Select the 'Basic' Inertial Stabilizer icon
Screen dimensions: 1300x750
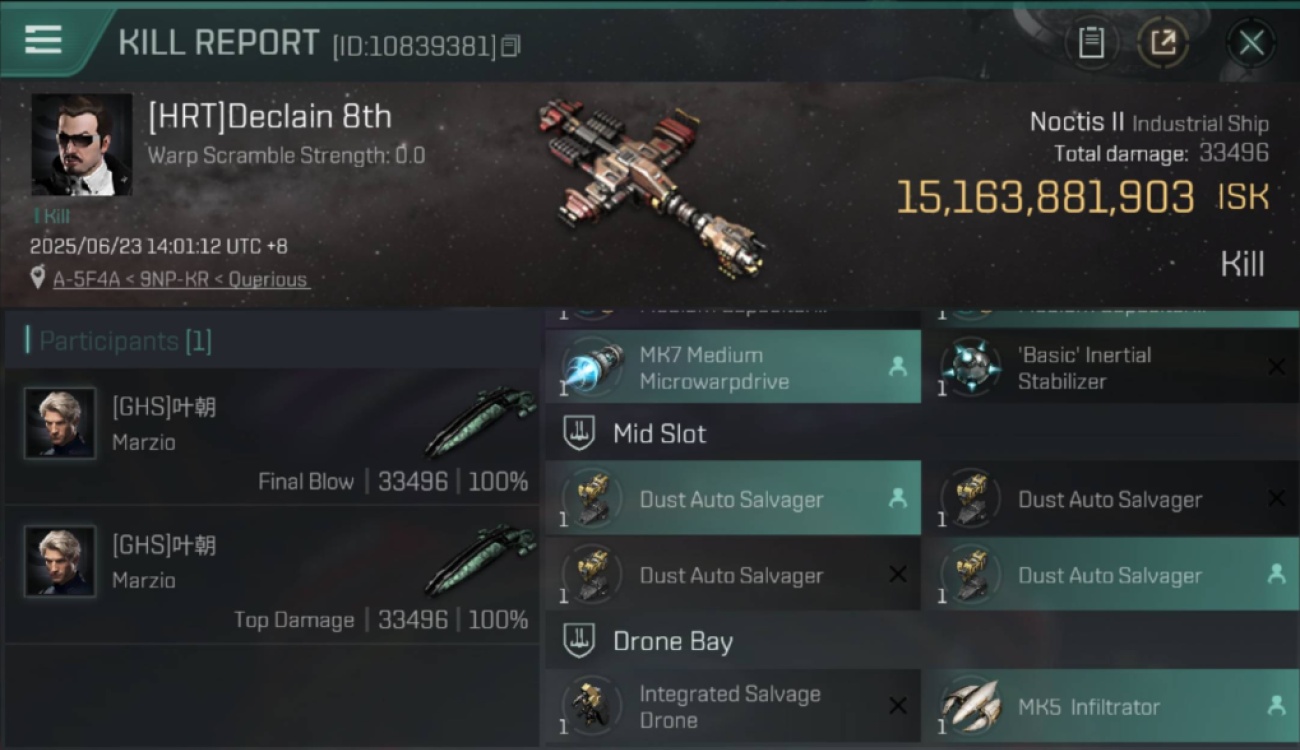[970, 367]
